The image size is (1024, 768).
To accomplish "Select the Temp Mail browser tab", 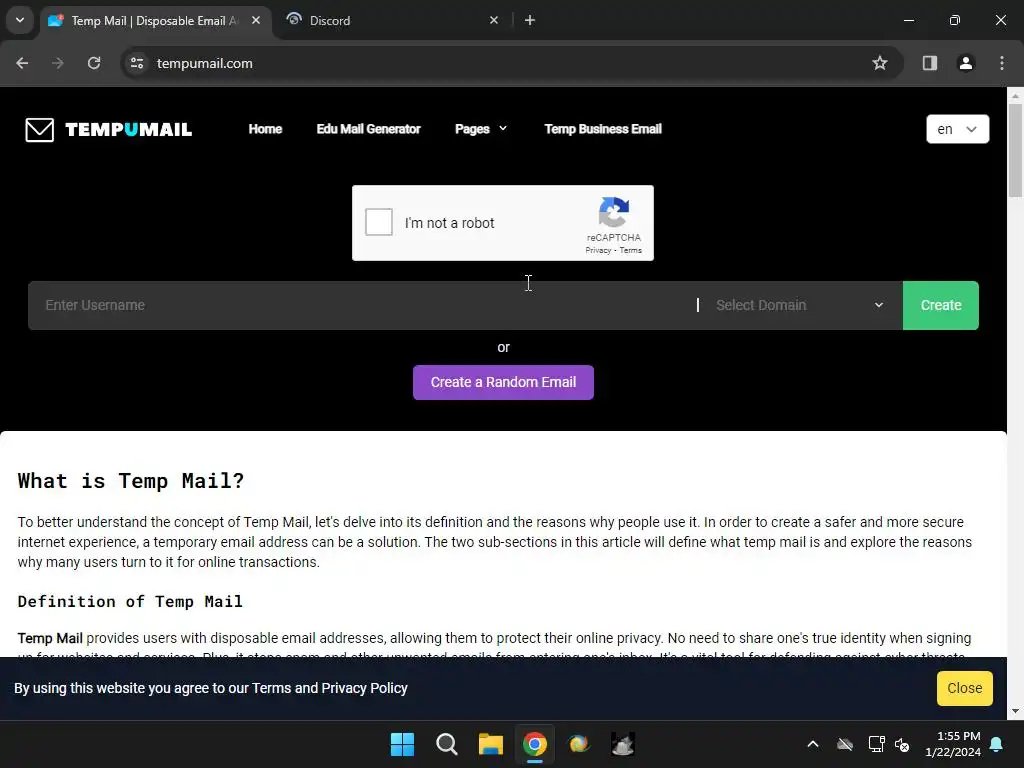I will [155, 21].
